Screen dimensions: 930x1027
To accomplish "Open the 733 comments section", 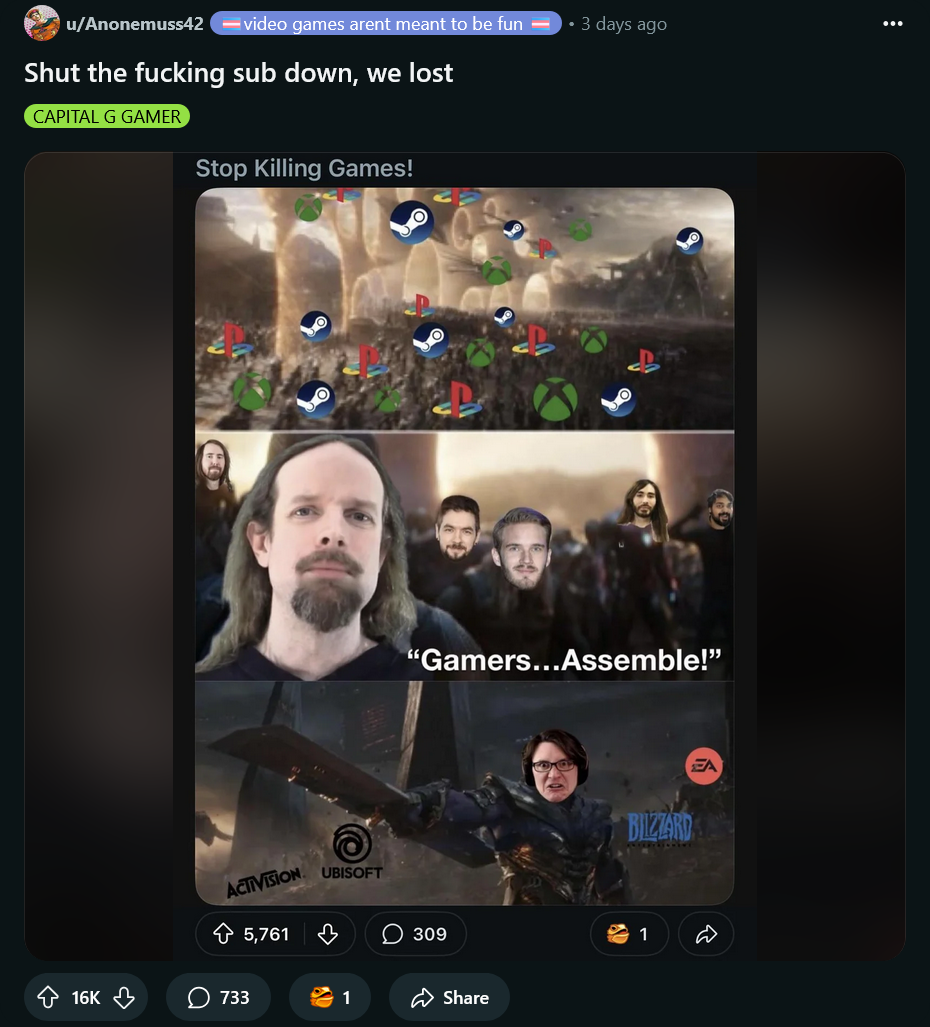I will pyautogui.click(x=218, y=998).
